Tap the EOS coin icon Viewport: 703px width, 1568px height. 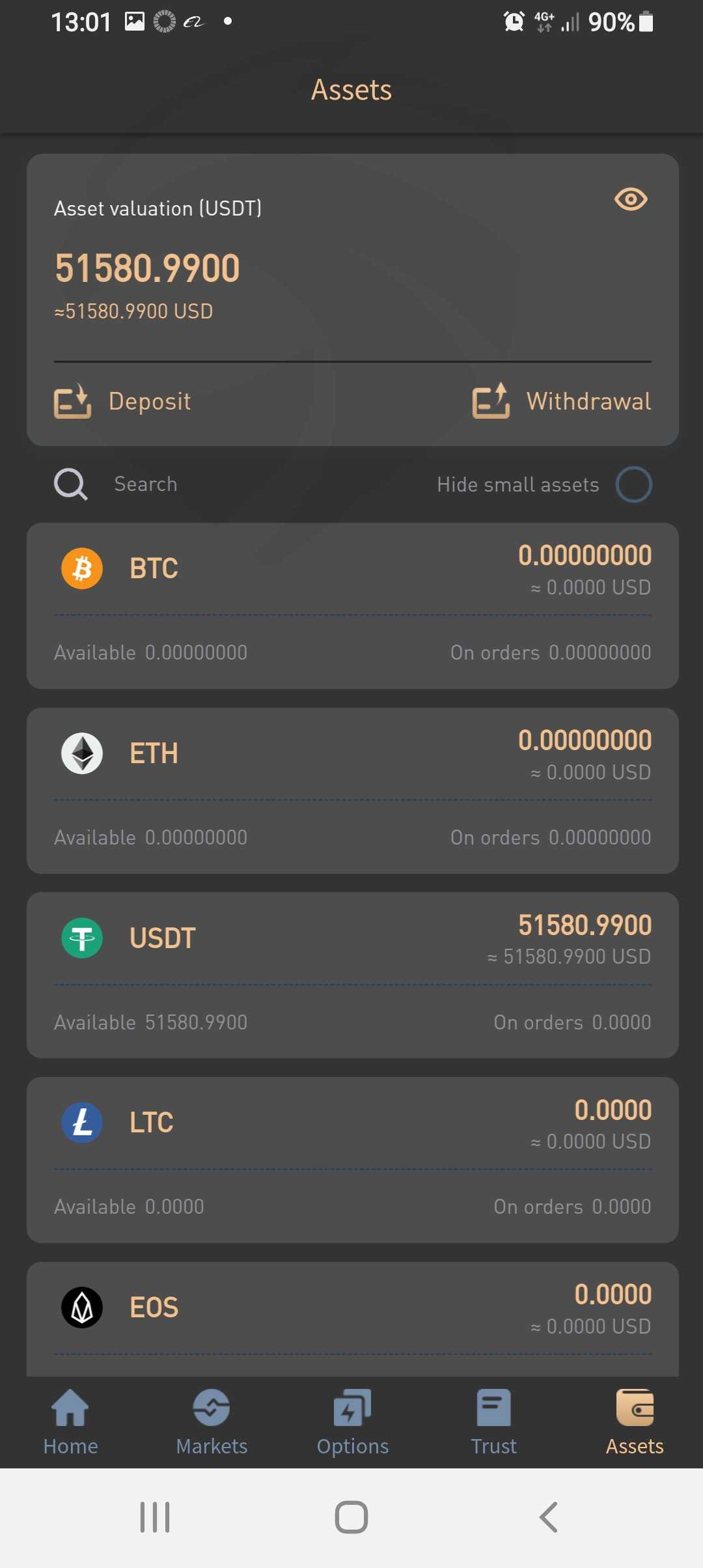click(82, 1308)
